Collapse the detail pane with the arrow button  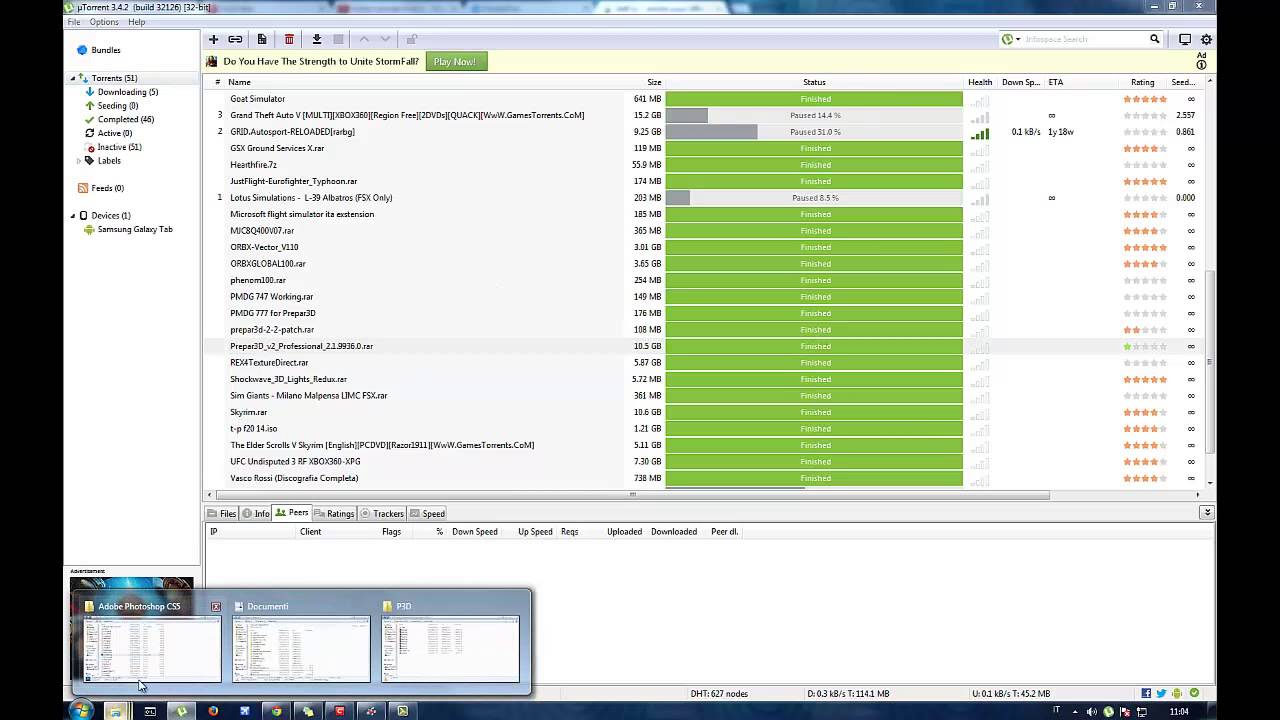coord(1207,513)
